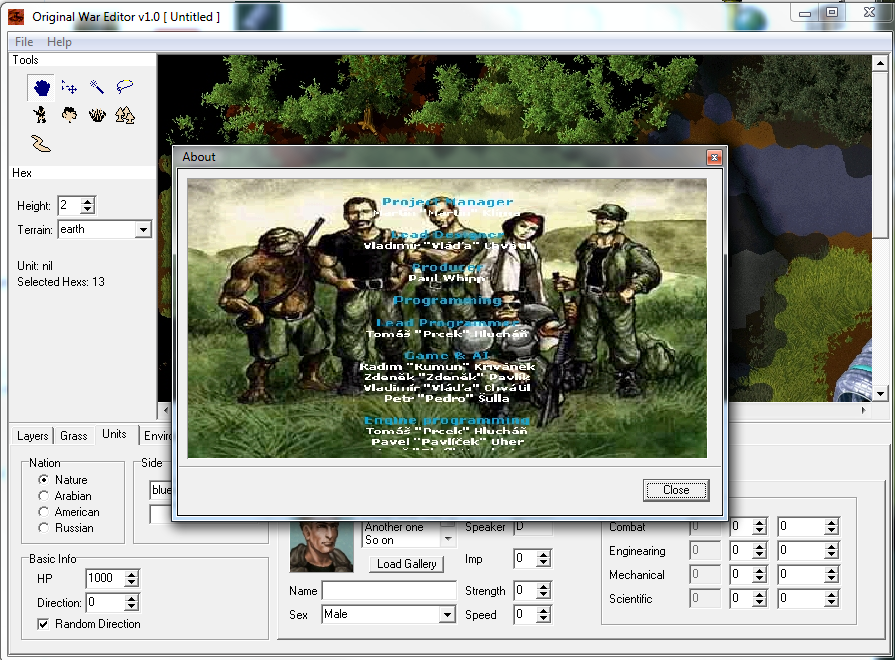
Task: Click the Direction value field
Action: 106,602
